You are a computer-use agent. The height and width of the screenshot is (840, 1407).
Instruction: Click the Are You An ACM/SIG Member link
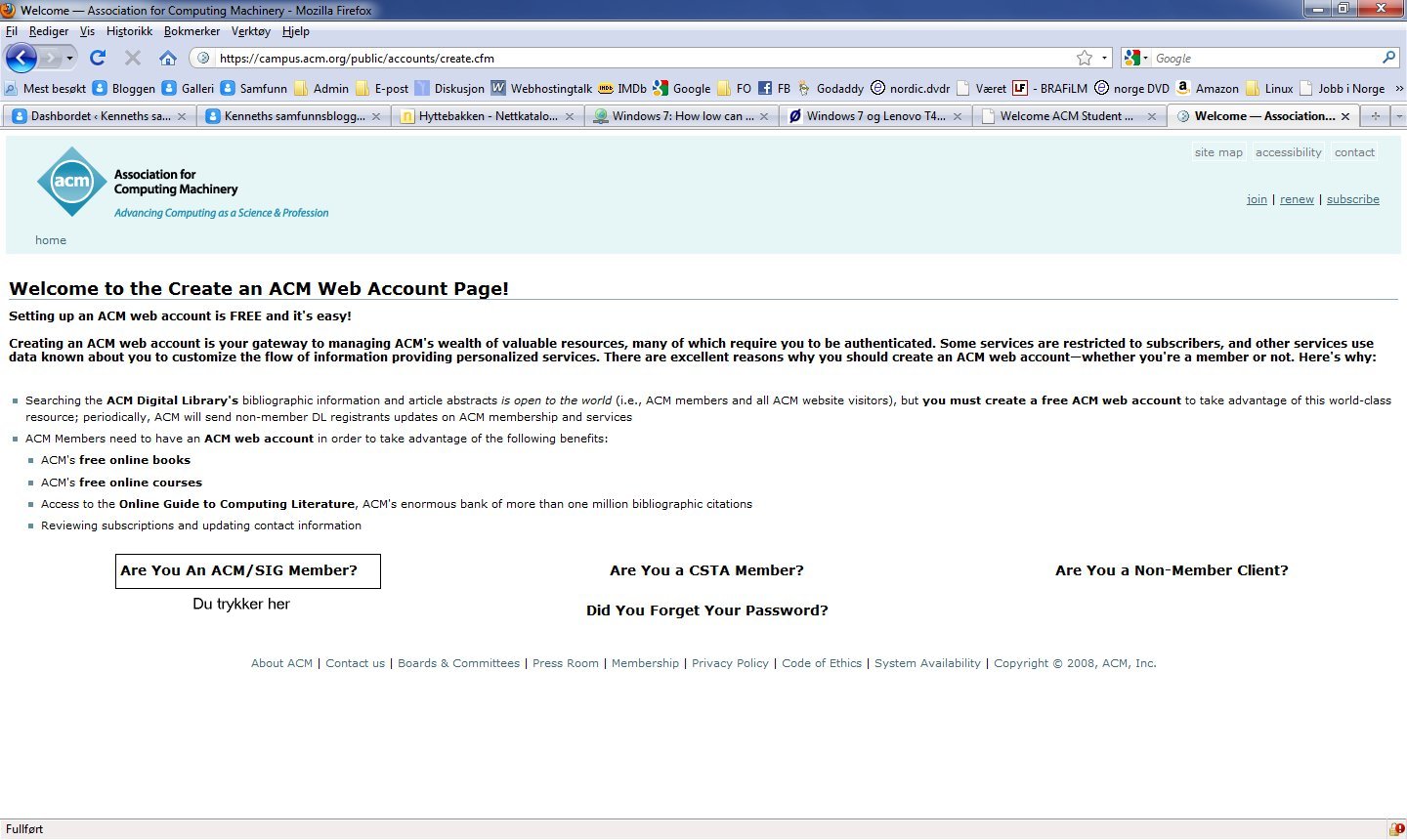pos(238,570)
